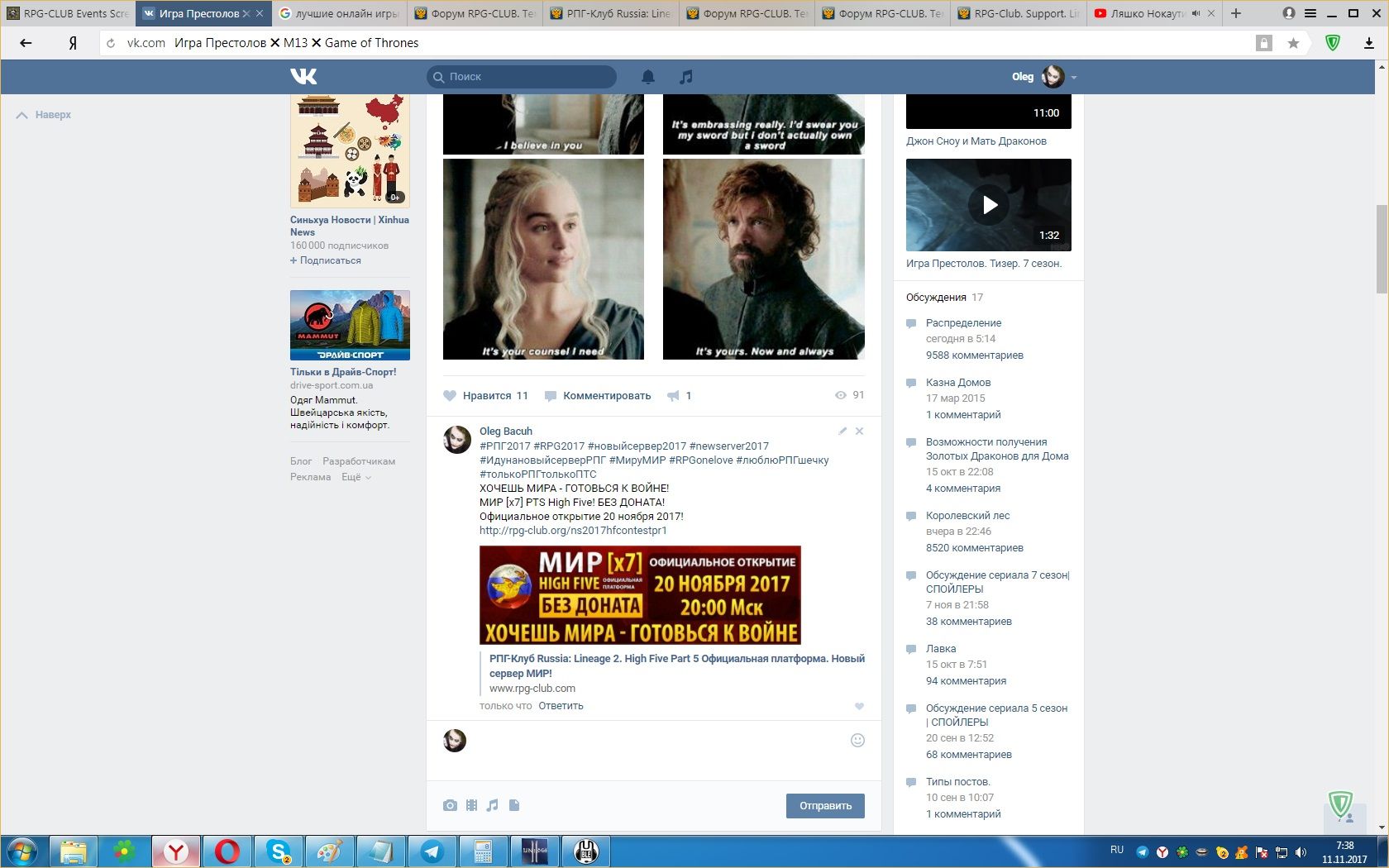
Task: Expand the Ещё menu in the footer
Action: click(356, 477)
